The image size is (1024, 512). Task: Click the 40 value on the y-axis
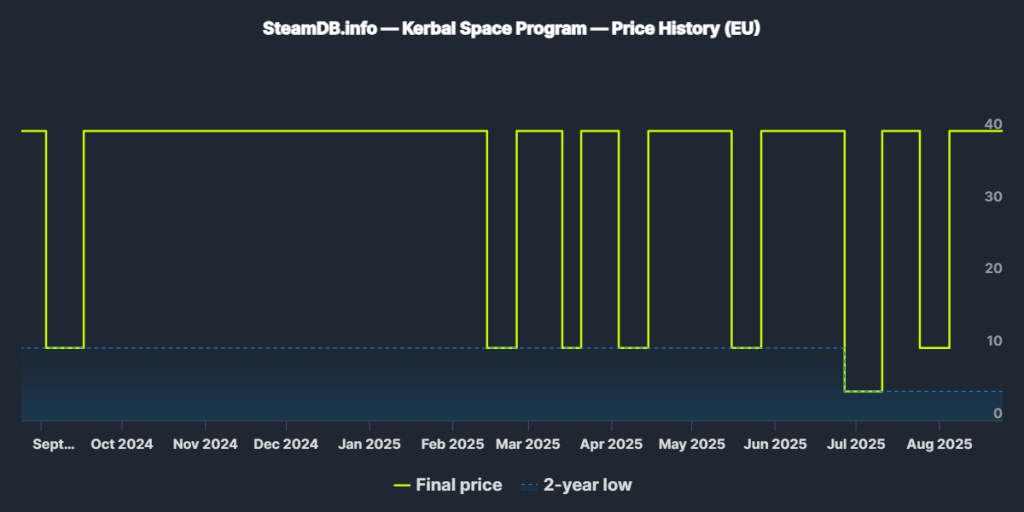coord(993,124)
